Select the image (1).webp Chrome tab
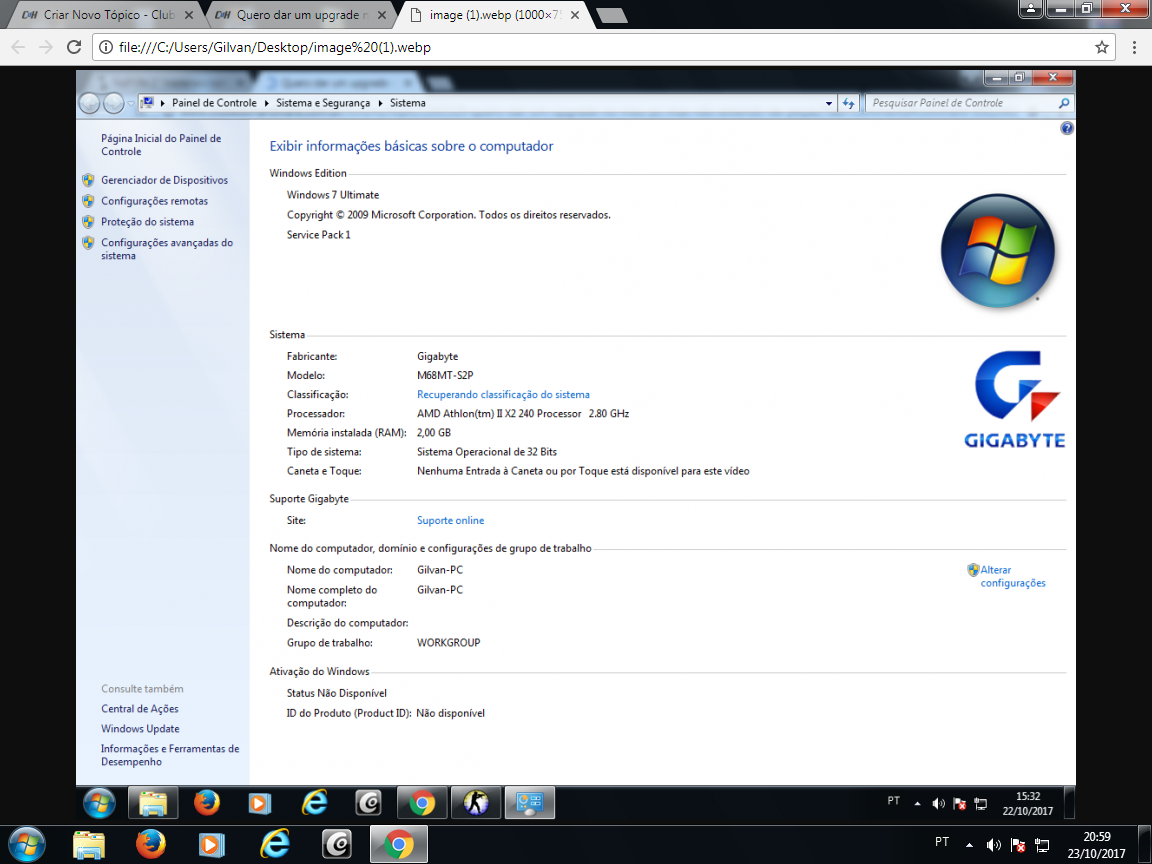 click(x=494, y=15)
